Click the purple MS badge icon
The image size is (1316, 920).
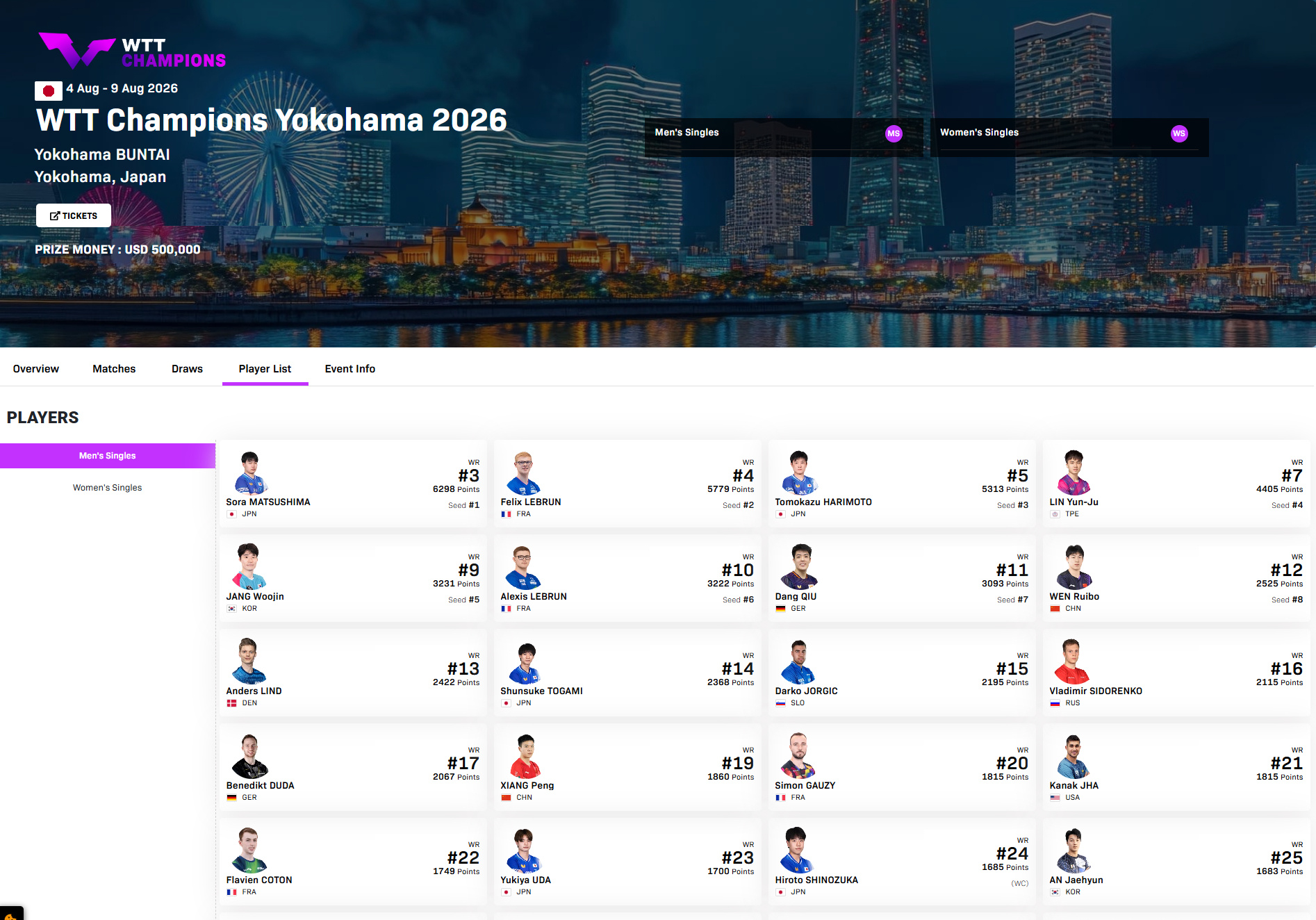pyautogui.click(x=894, y=133)
